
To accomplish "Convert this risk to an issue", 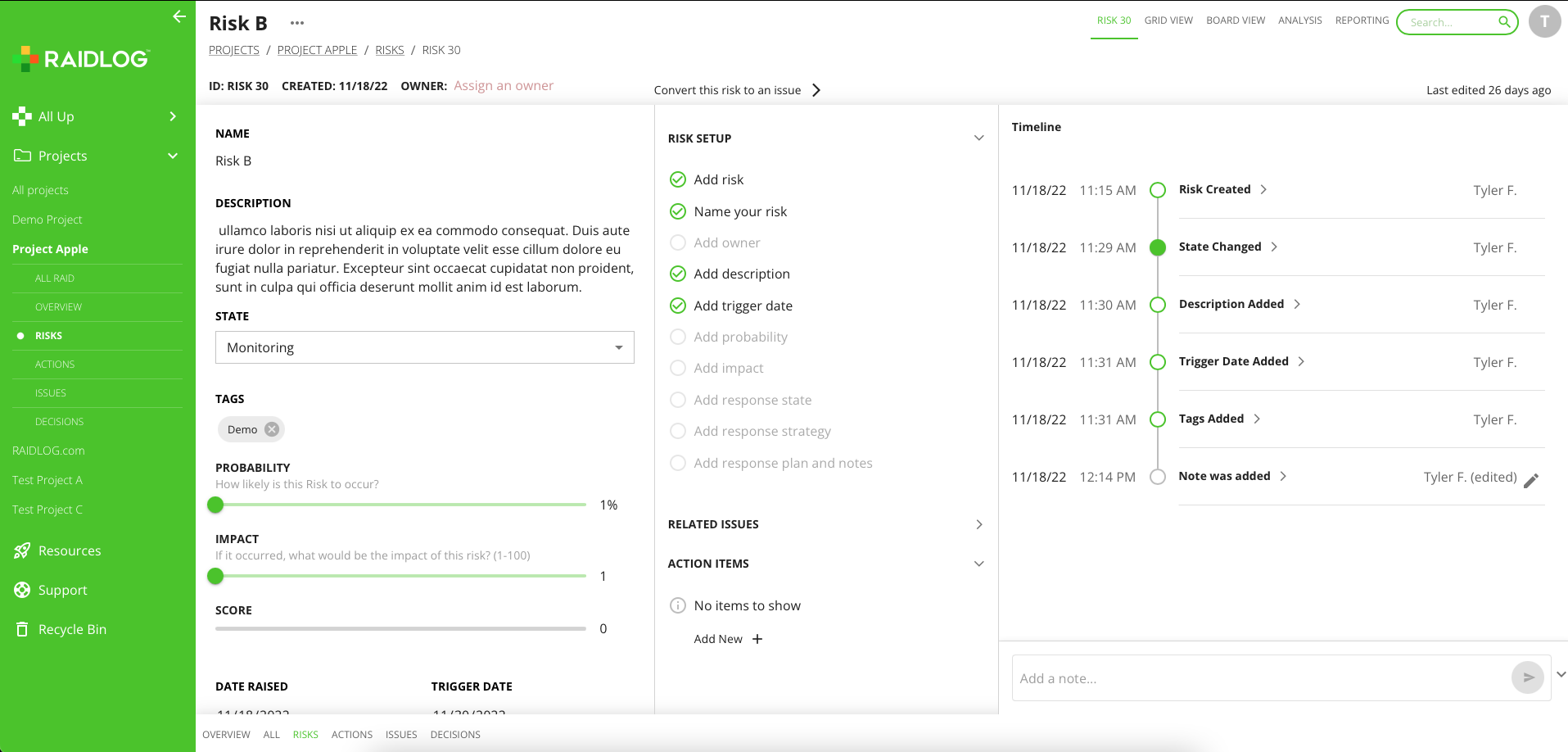I will [x=737, y=90].
